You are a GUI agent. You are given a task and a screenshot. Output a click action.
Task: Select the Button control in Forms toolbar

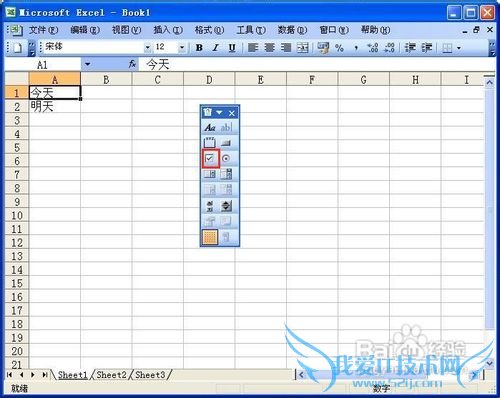(226, 143)
